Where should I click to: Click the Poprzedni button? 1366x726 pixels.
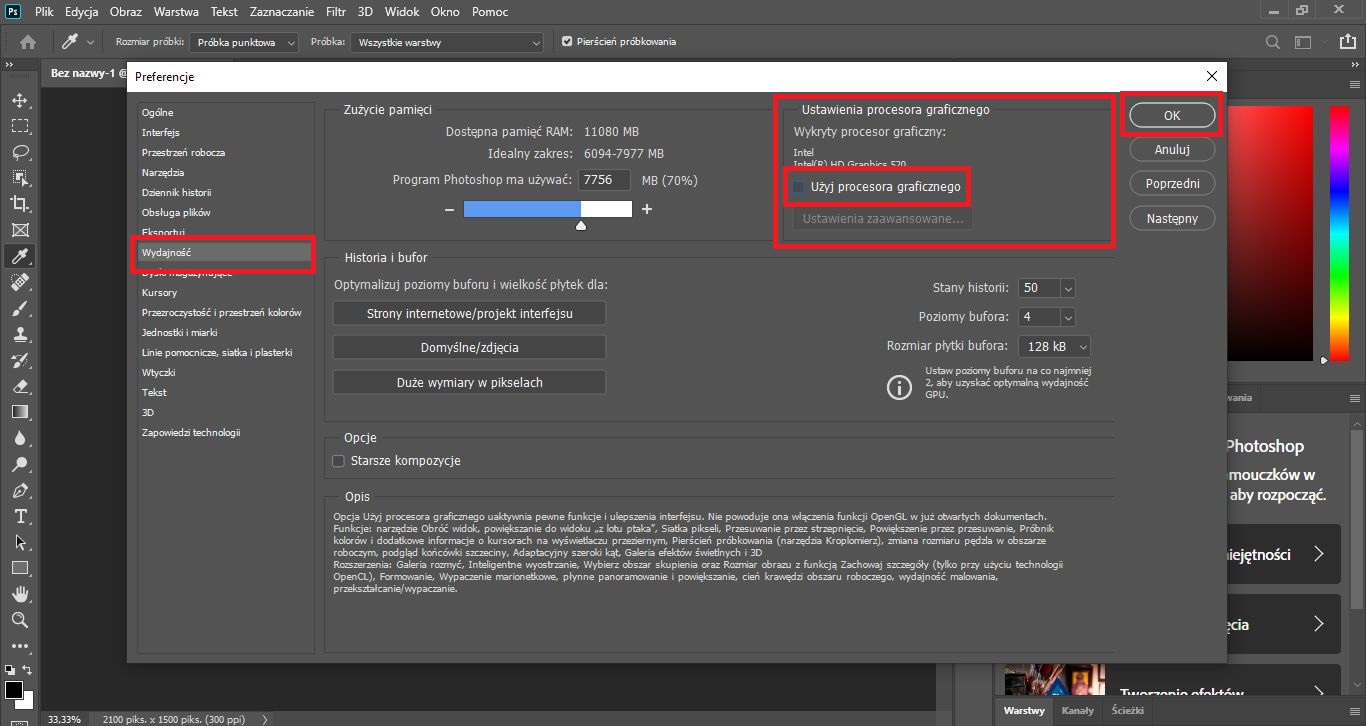[1172, 184]
